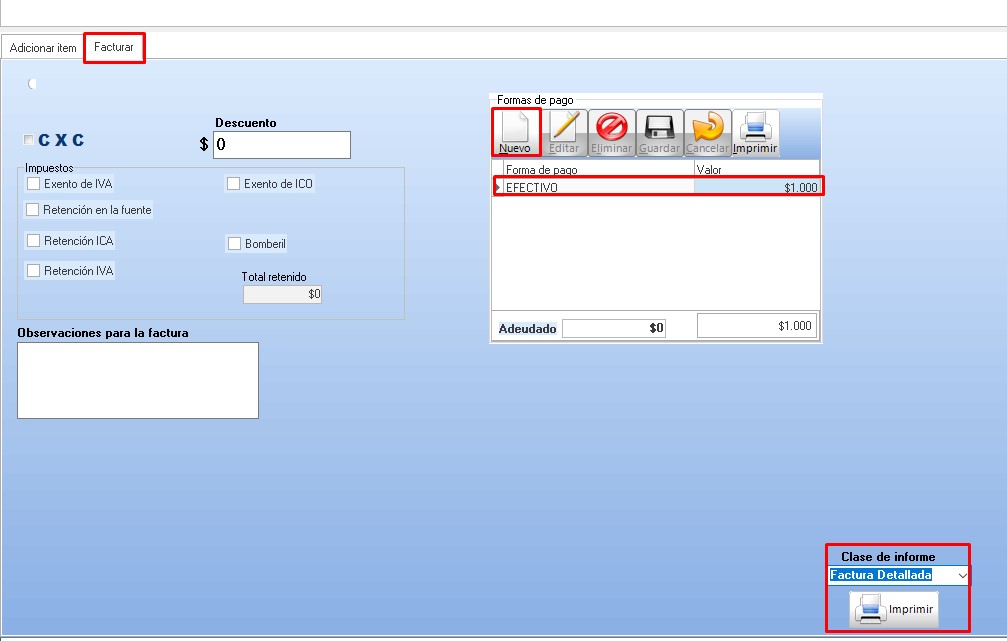This screenshot has height=641, width=1007.
Task: Click the Cancelar undo arrow icon
Action: point(707,132)
